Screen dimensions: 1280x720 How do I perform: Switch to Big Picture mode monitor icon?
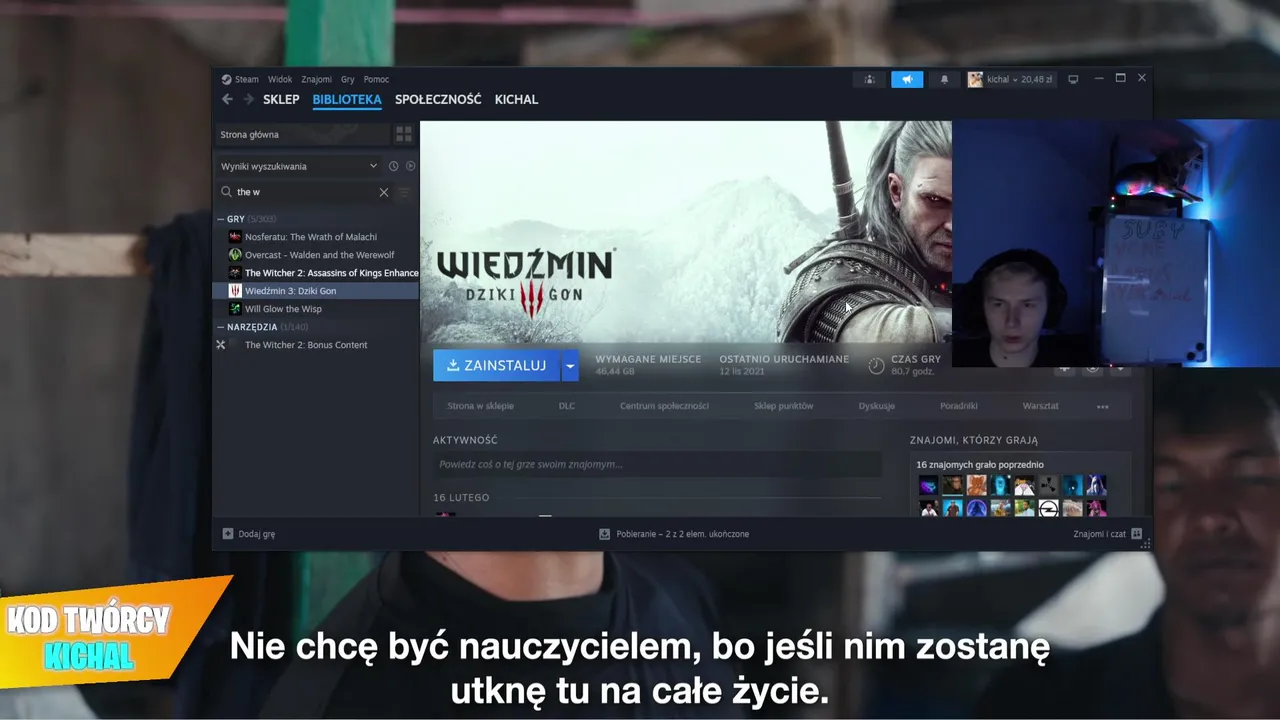tap(1073, 79)
